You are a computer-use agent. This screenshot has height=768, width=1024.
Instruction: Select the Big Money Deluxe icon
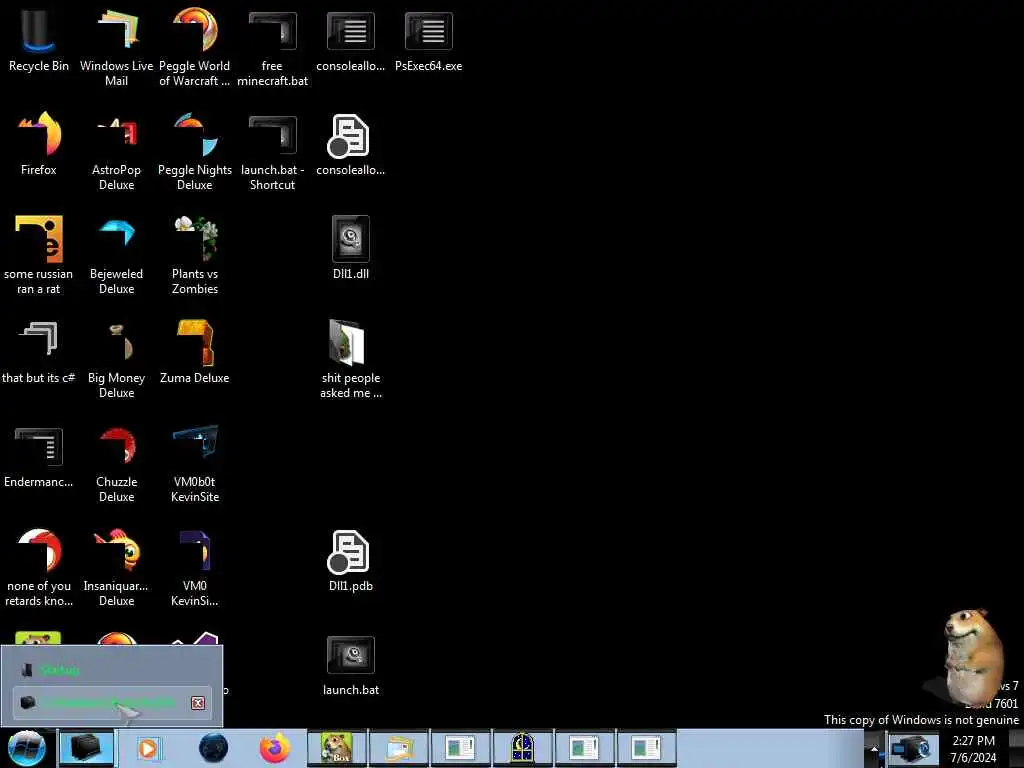coord(116,359)
